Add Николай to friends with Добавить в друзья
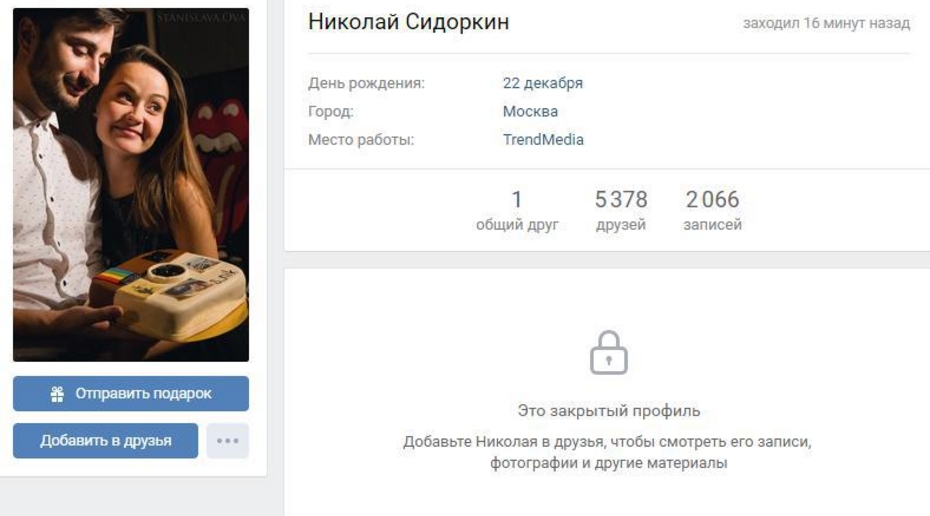Image resolution: width=930 pixels, height=516 pixels. pyautogui.click(x=106, y=441)
